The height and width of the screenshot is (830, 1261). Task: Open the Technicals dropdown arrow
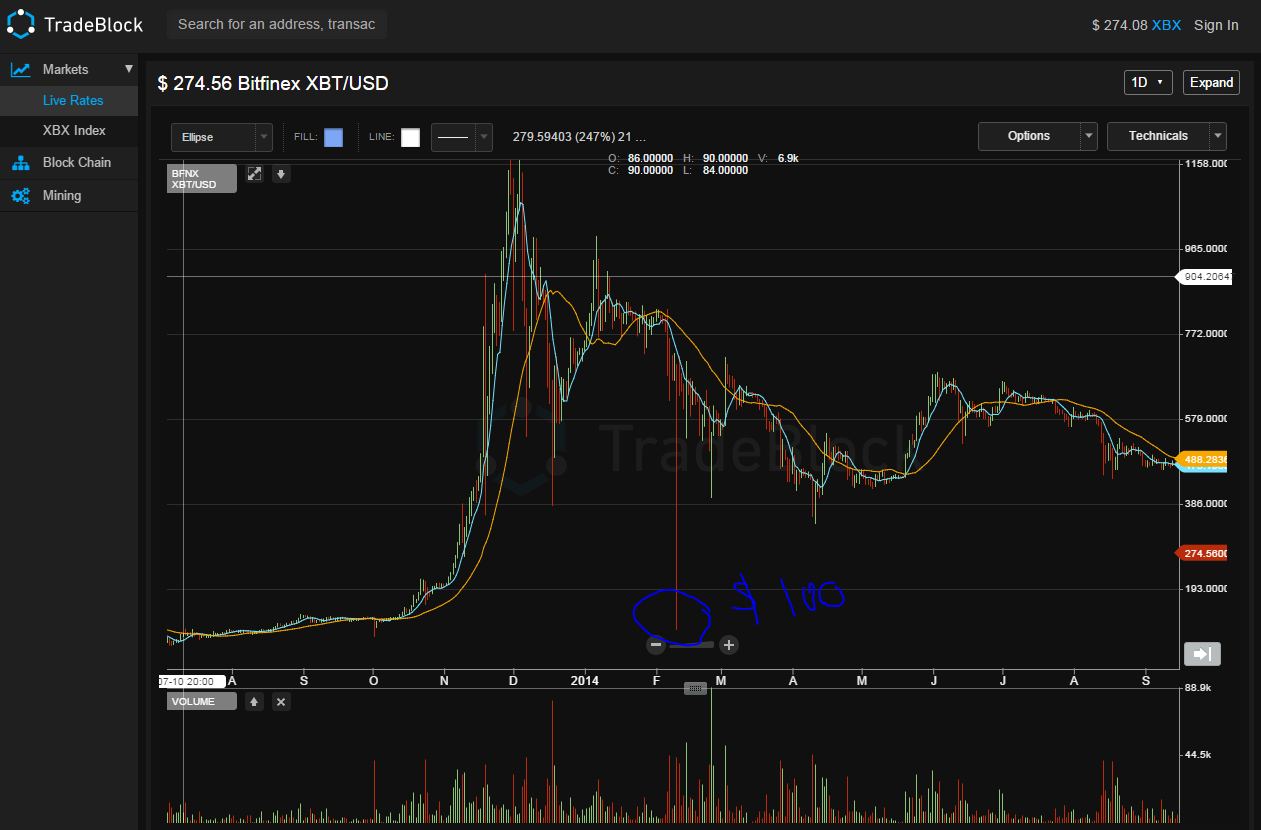click(x=1218, y=136)
